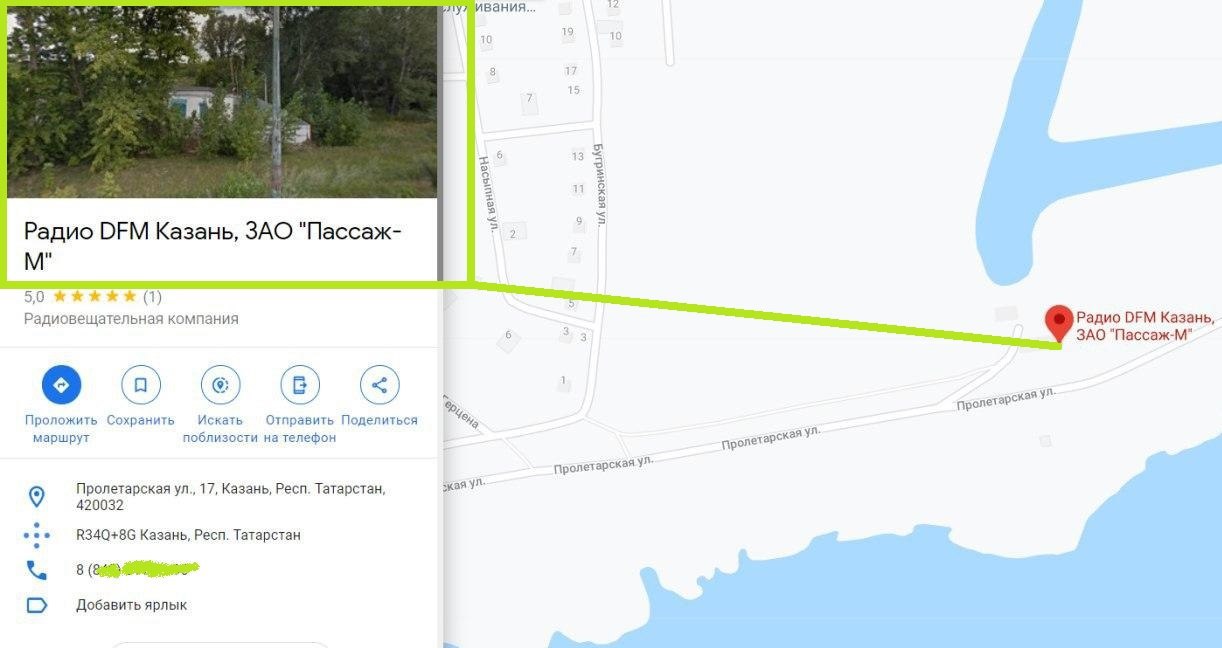Open the search nearby icon
Image resolution: width=1222 pixels, height=648 pixels.
[220, 385]
